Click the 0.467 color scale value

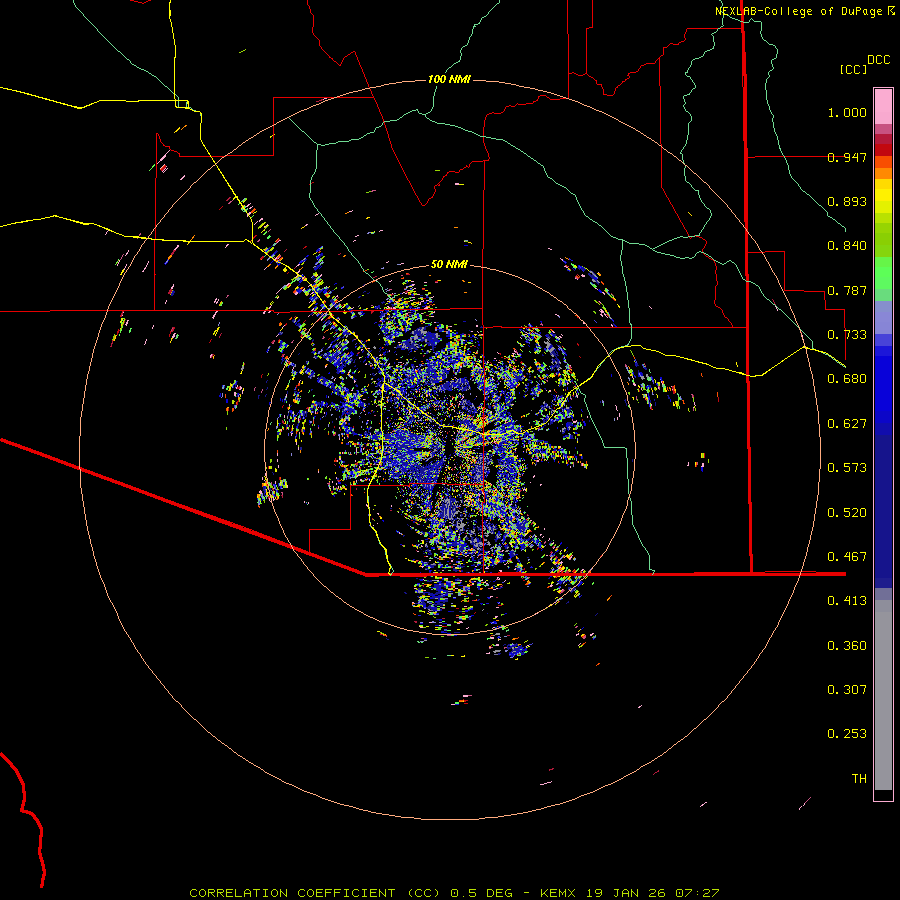pyautogui.click(x=847, y=557)
